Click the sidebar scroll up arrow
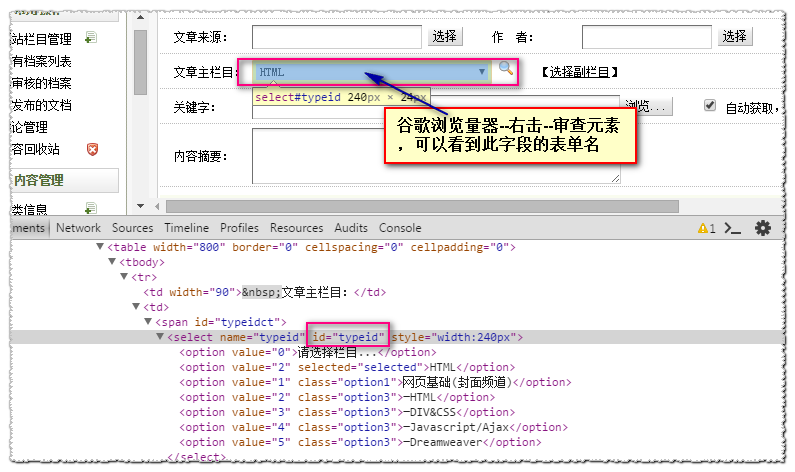This screenshot has width=795, height=472. click(x=140, y=17)
